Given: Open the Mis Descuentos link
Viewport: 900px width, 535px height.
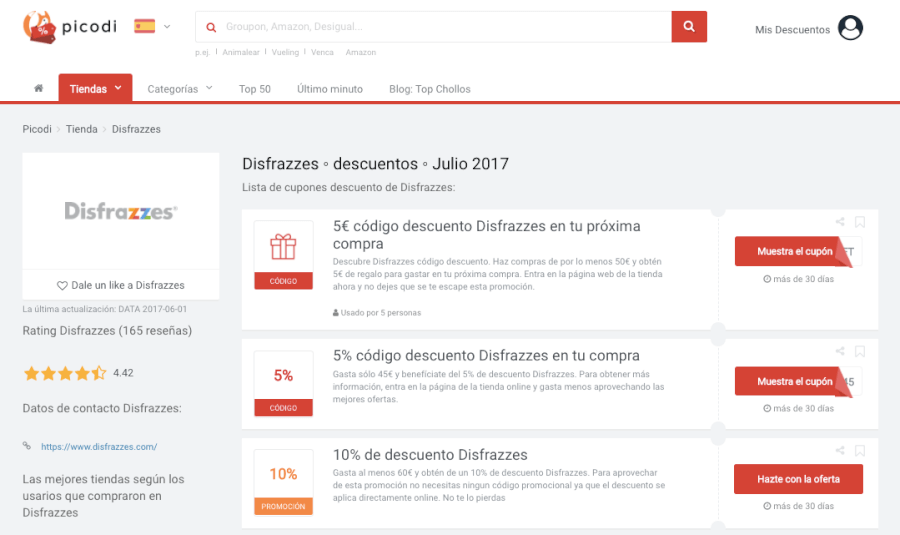Looking at the screenshot, I should [792, 30].
